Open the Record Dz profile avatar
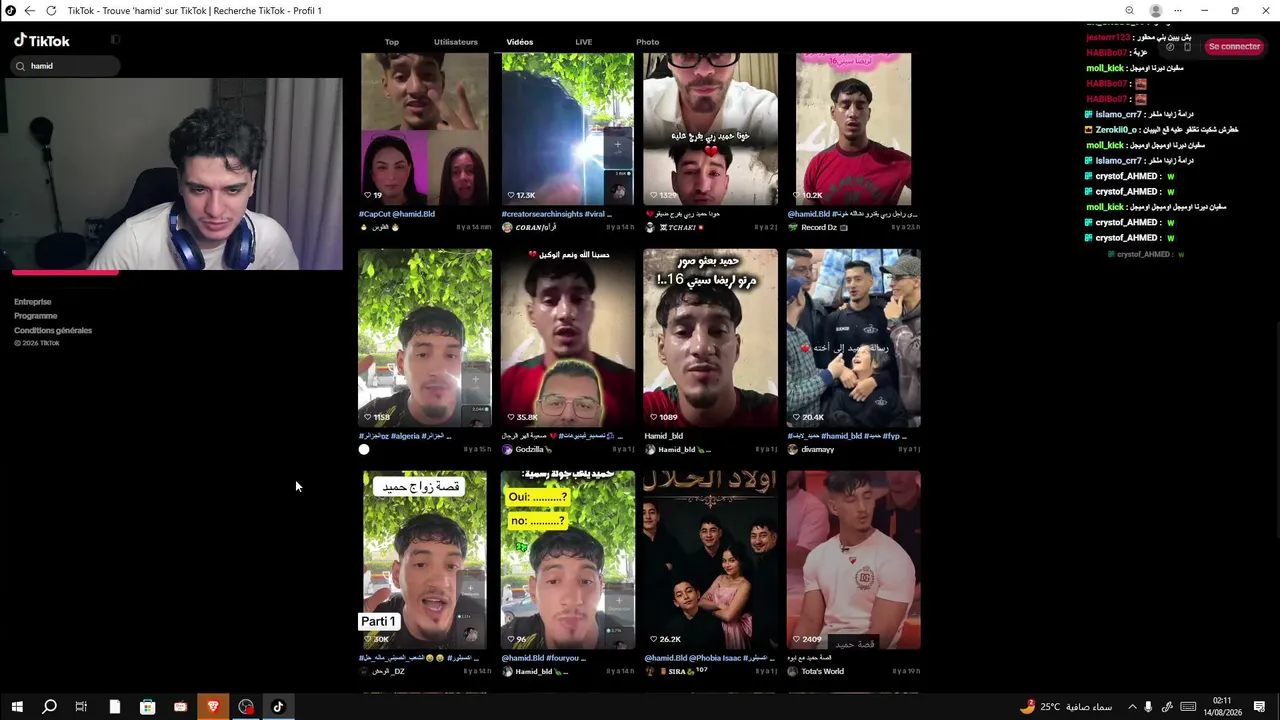This screenshot has height=720, width=1280. (x=793, y=228)
